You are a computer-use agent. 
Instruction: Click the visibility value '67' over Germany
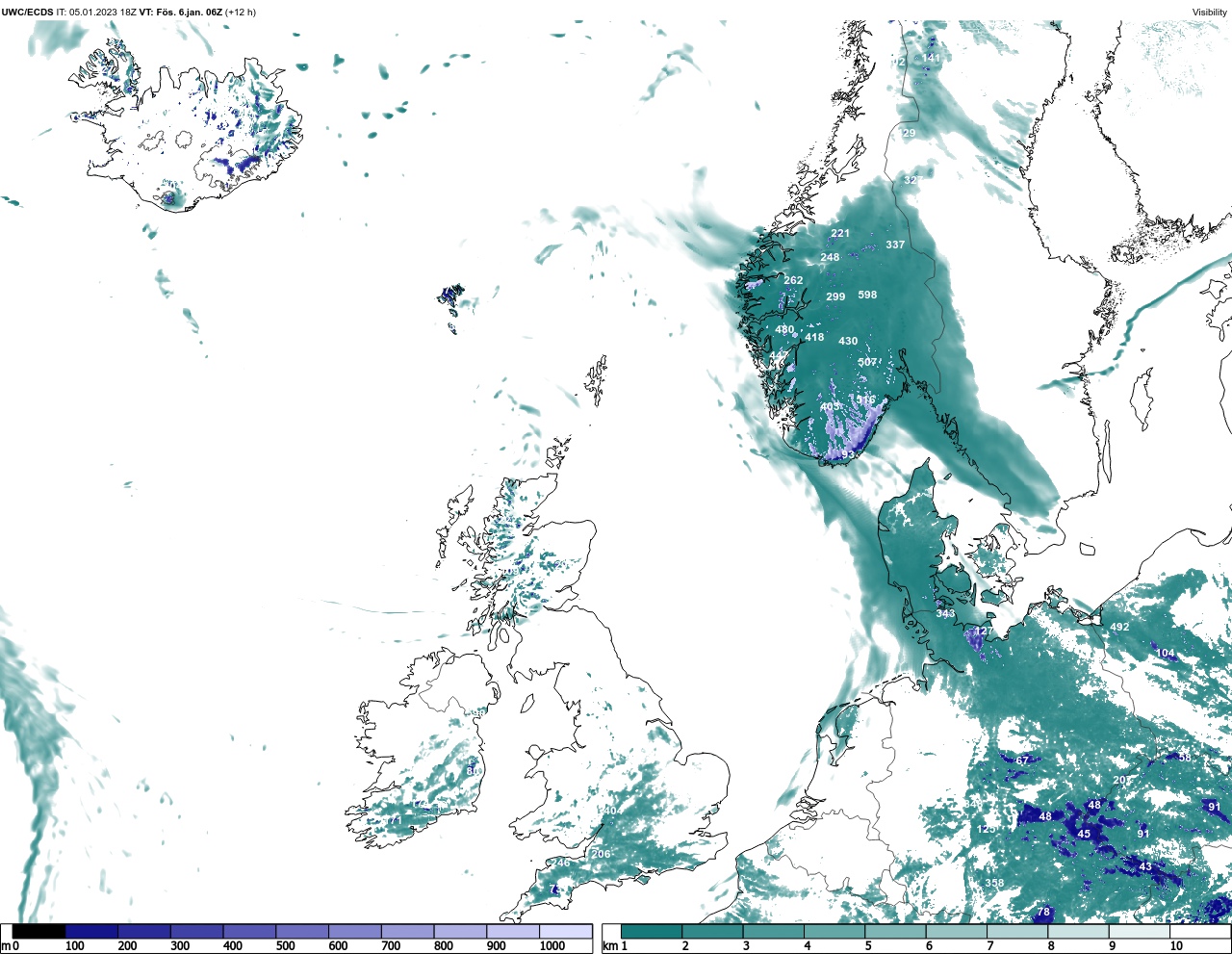(1022, 761)
